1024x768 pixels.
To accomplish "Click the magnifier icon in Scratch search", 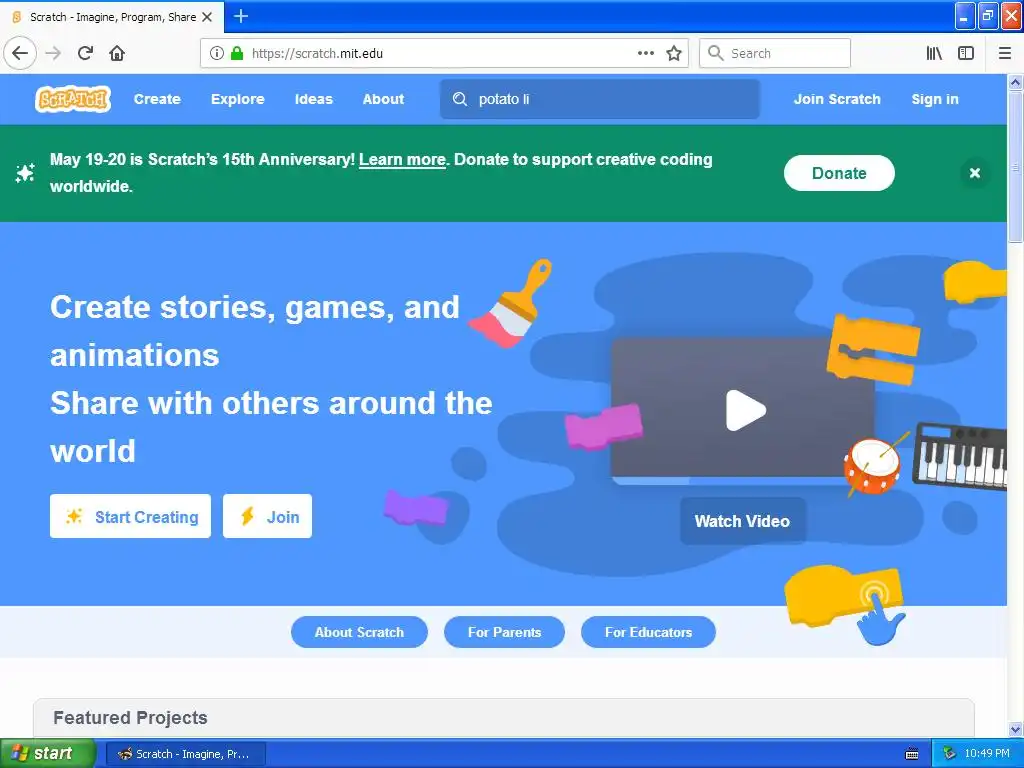I will [460, 99].
